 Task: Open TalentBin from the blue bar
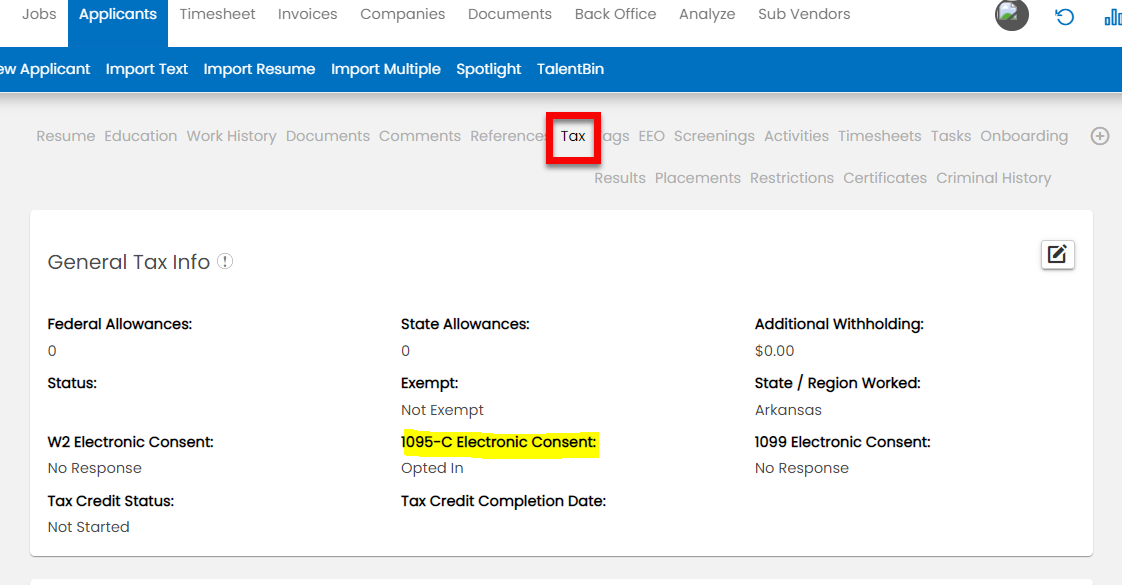pos(570,69)
